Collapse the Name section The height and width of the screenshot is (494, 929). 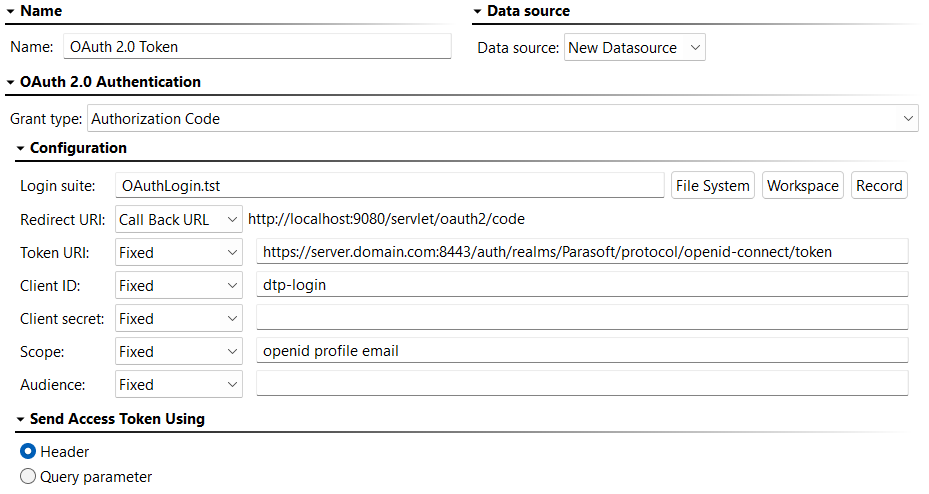point(10,11)
